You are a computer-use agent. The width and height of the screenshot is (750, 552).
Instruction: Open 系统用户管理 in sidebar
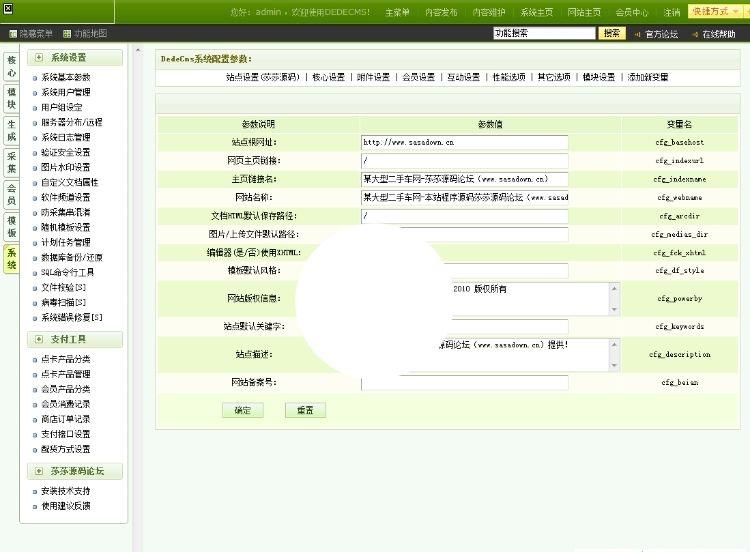[66, 92]
